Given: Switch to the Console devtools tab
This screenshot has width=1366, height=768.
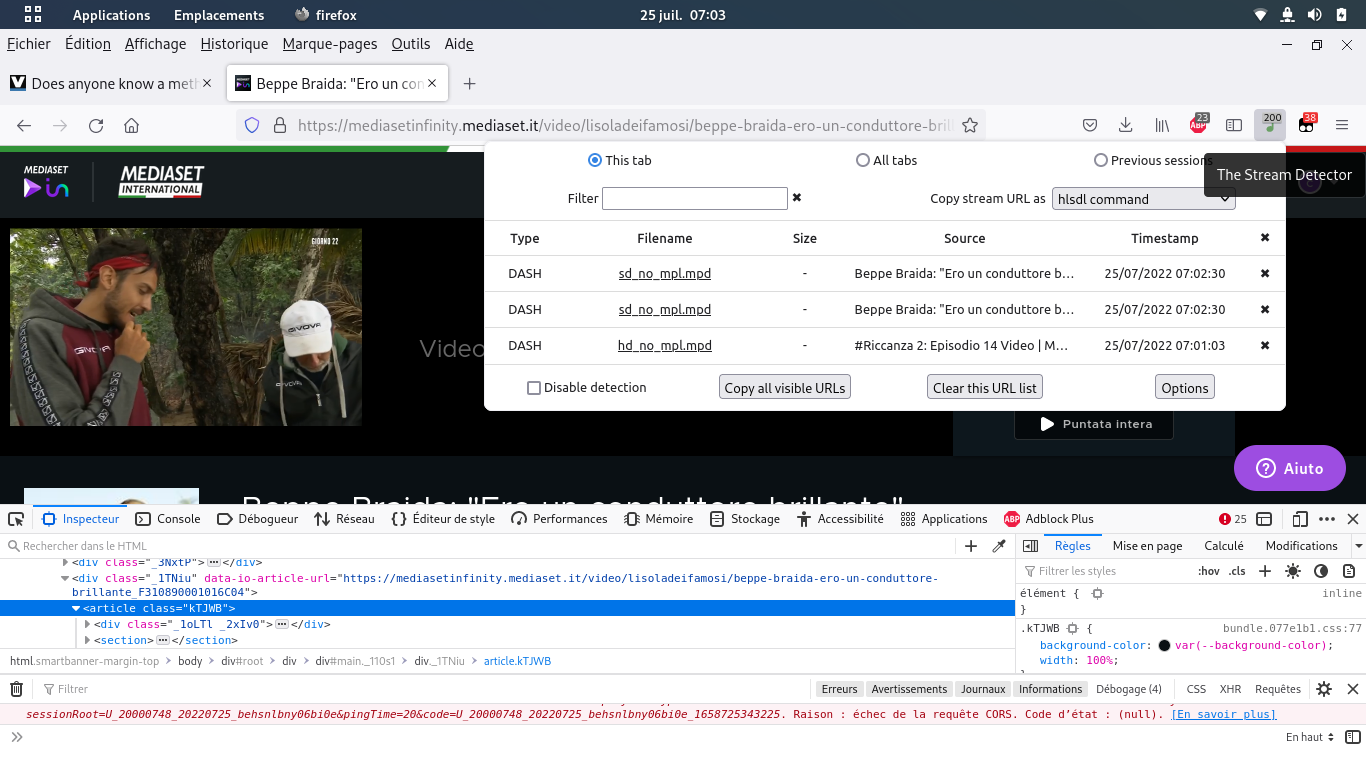Looking at the screenshot, I should (168, 519).
